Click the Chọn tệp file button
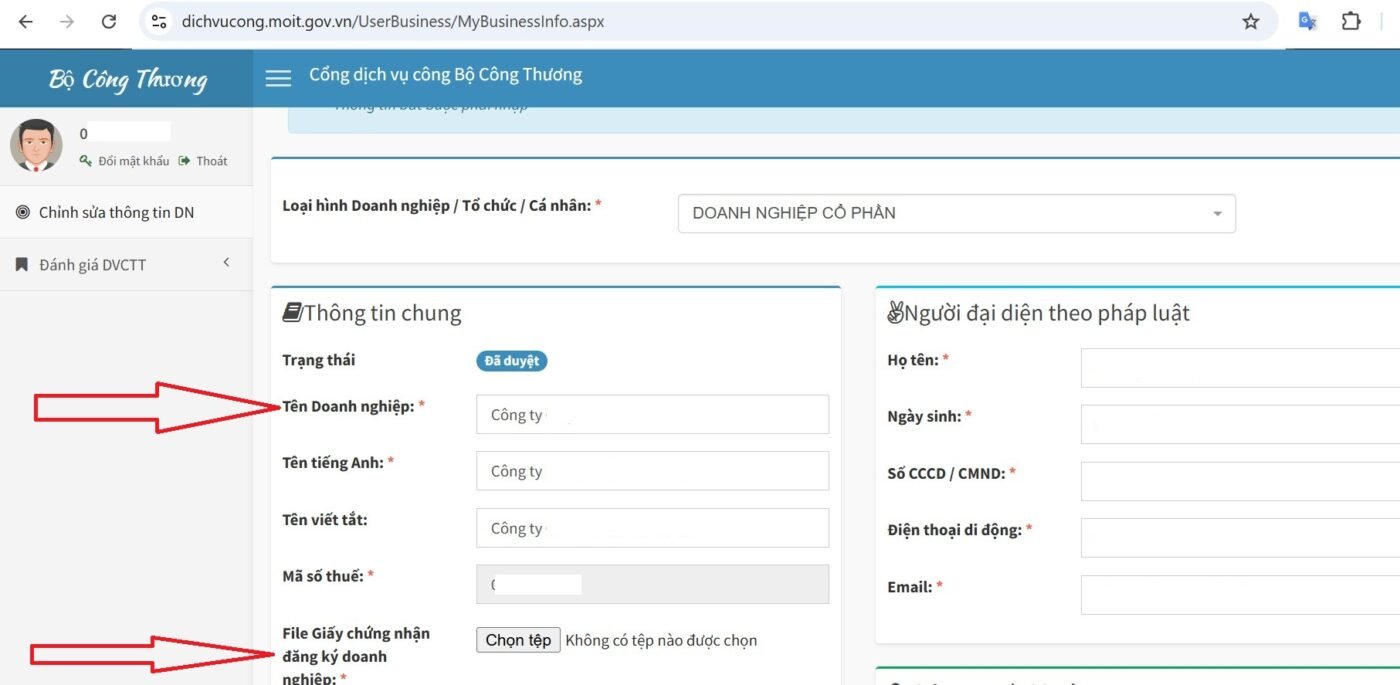 (x=518, y=640)
